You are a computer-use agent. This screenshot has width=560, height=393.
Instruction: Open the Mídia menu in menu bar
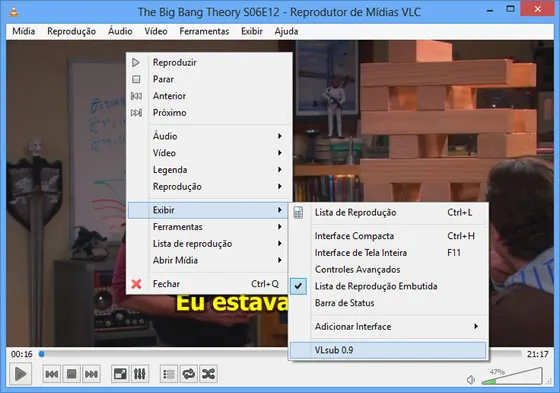(x=24, y=31)
